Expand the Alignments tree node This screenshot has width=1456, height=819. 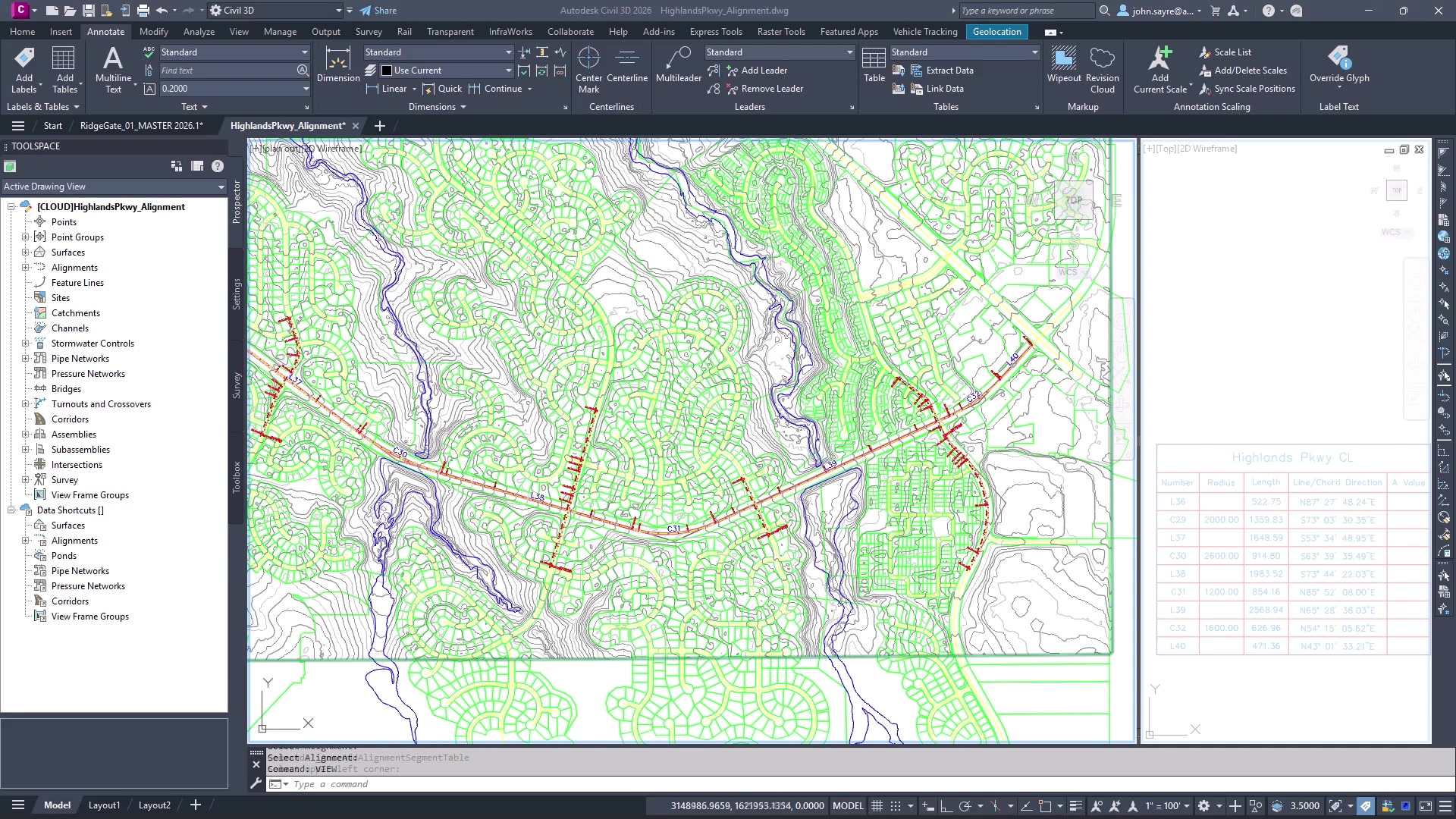[x=25, y=268]
